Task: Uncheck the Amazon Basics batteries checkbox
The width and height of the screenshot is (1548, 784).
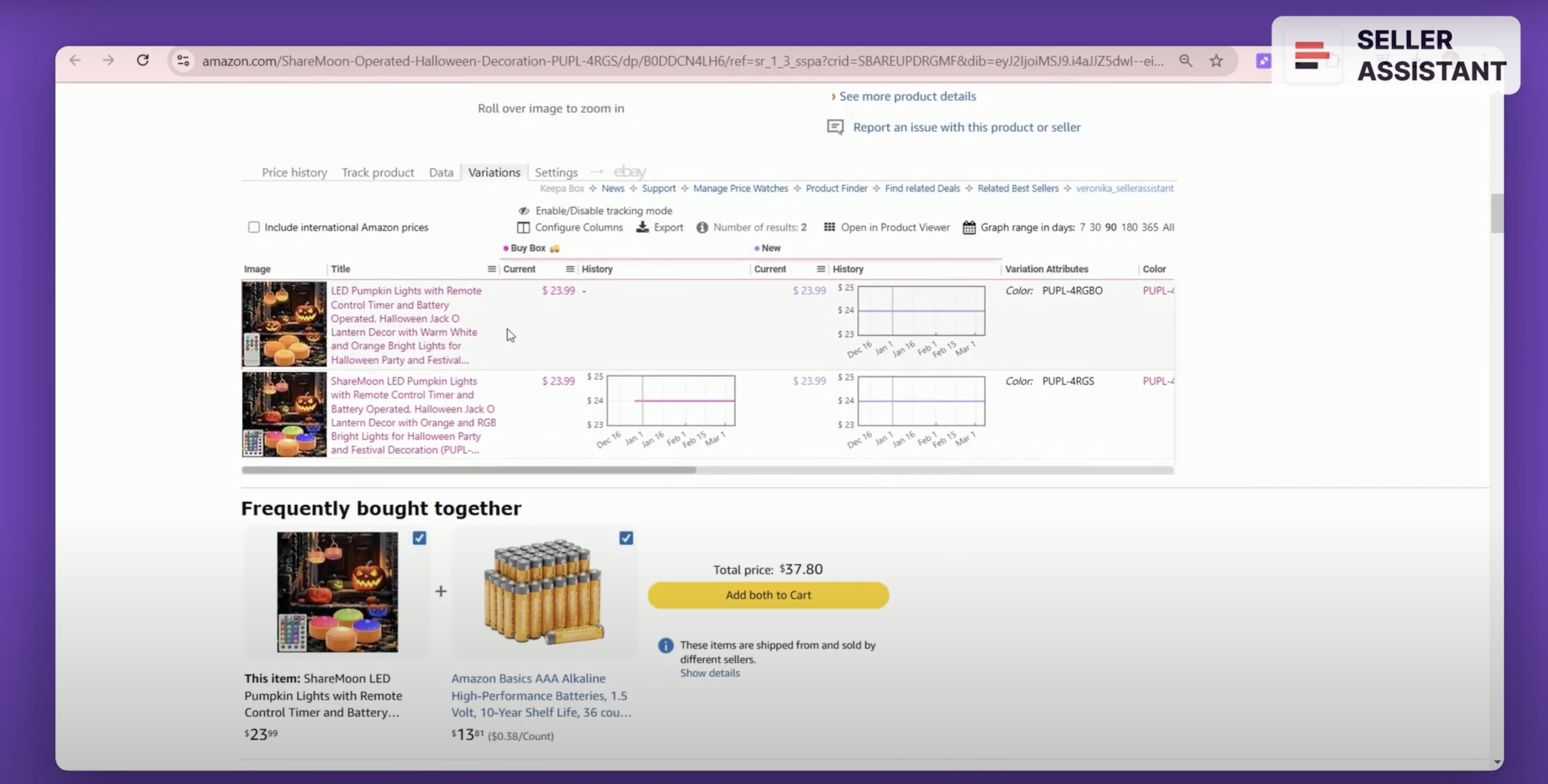Action: [x=626, y=538]
